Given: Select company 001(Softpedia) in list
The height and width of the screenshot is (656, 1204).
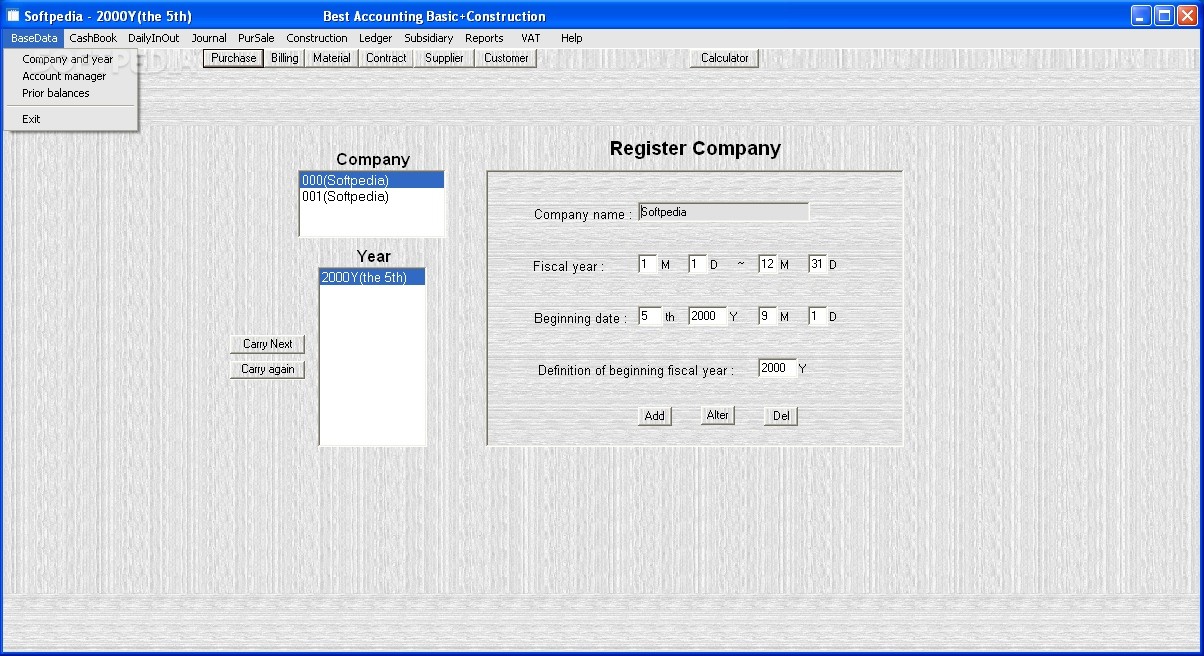Looking at the screenshot, I should point(372,197).
